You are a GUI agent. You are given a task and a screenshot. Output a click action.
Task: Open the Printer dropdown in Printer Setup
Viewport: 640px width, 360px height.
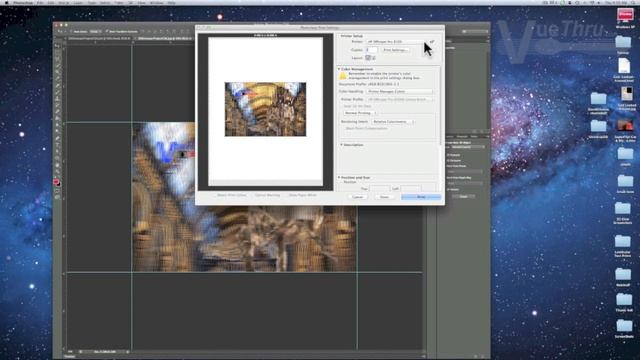(x=396, y=42)
